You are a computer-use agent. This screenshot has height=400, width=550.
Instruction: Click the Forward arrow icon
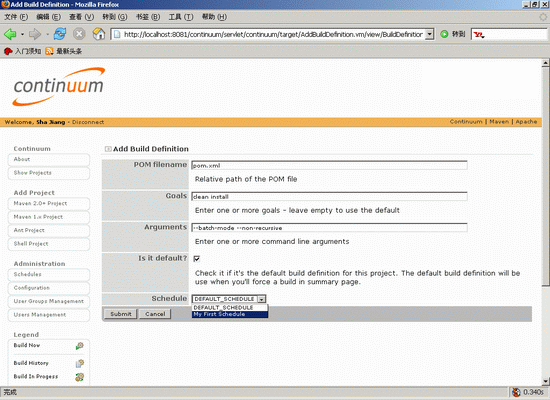pyautogui.click(x=35, y=34)
